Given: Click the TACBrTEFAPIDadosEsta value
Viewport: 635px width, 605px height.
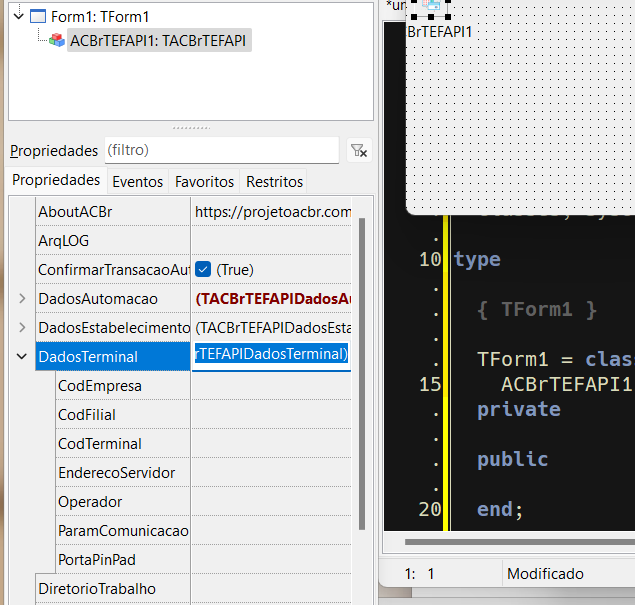Looking at the screenshot, I should 272,328.
